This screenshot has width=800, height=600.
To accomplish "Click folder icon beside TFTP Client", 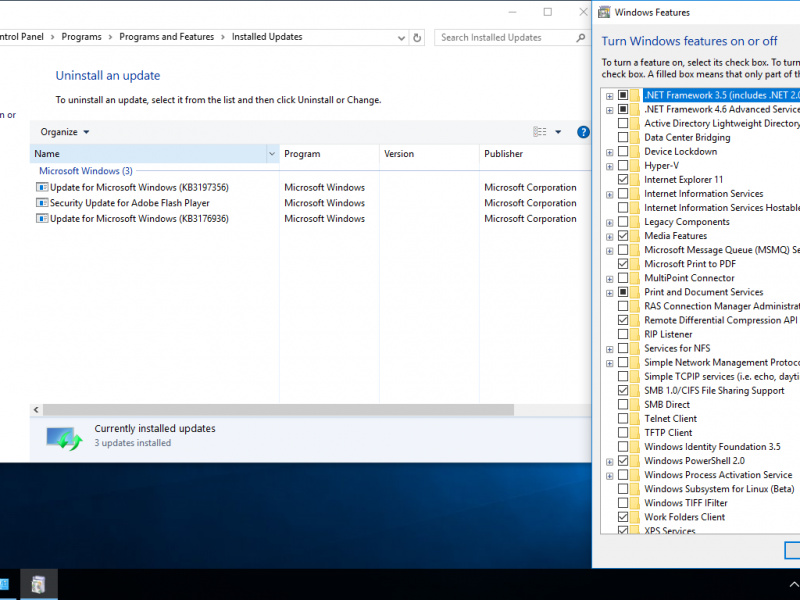I will [634, 433].
